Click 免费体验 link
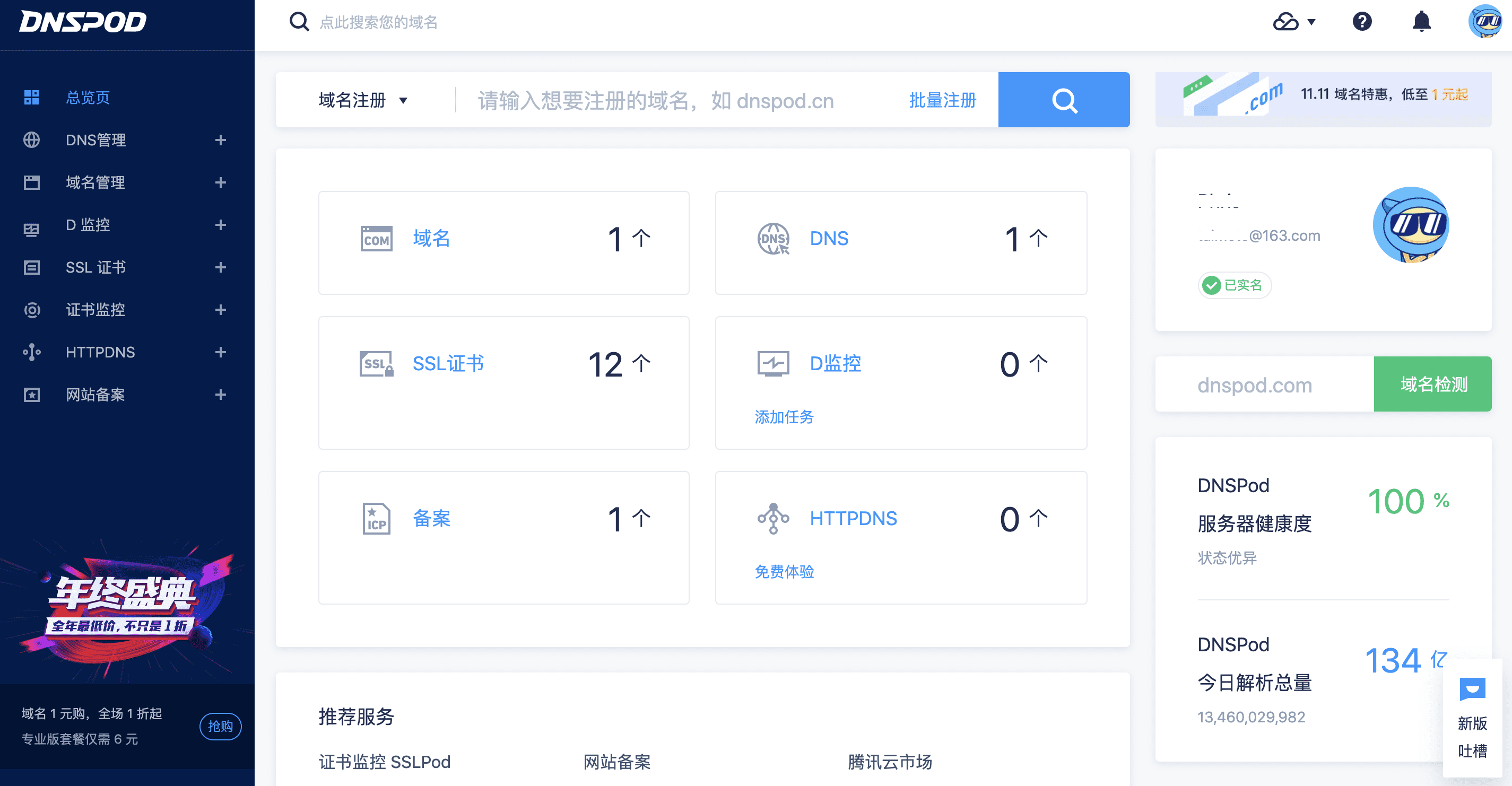 coord(784,572)
